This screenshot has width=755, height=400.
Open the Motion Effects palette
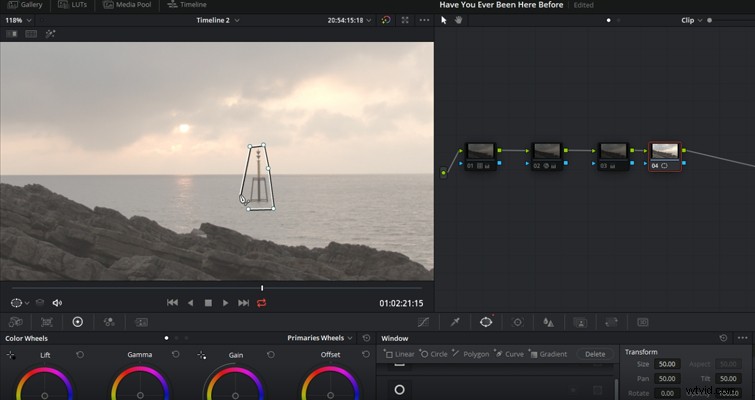(141, 322)
